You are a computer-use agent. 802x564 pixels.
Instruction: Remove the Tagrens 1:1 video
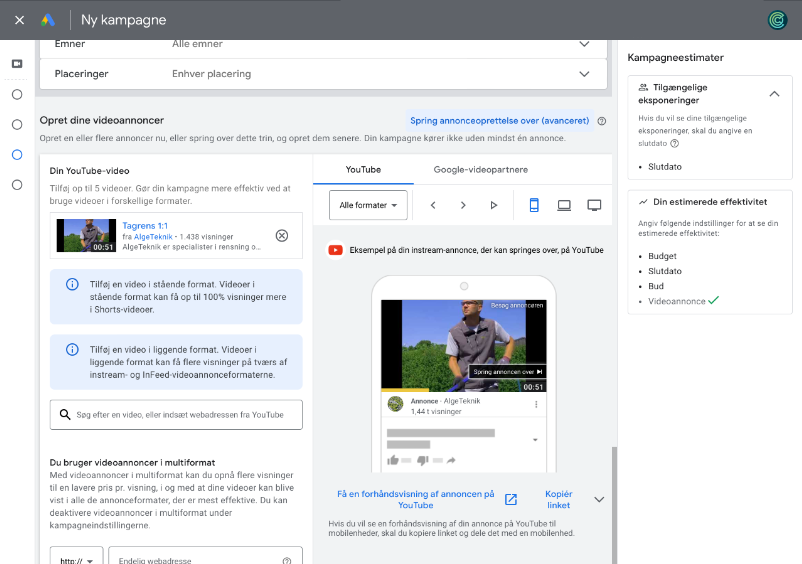[x=281, y=235]
